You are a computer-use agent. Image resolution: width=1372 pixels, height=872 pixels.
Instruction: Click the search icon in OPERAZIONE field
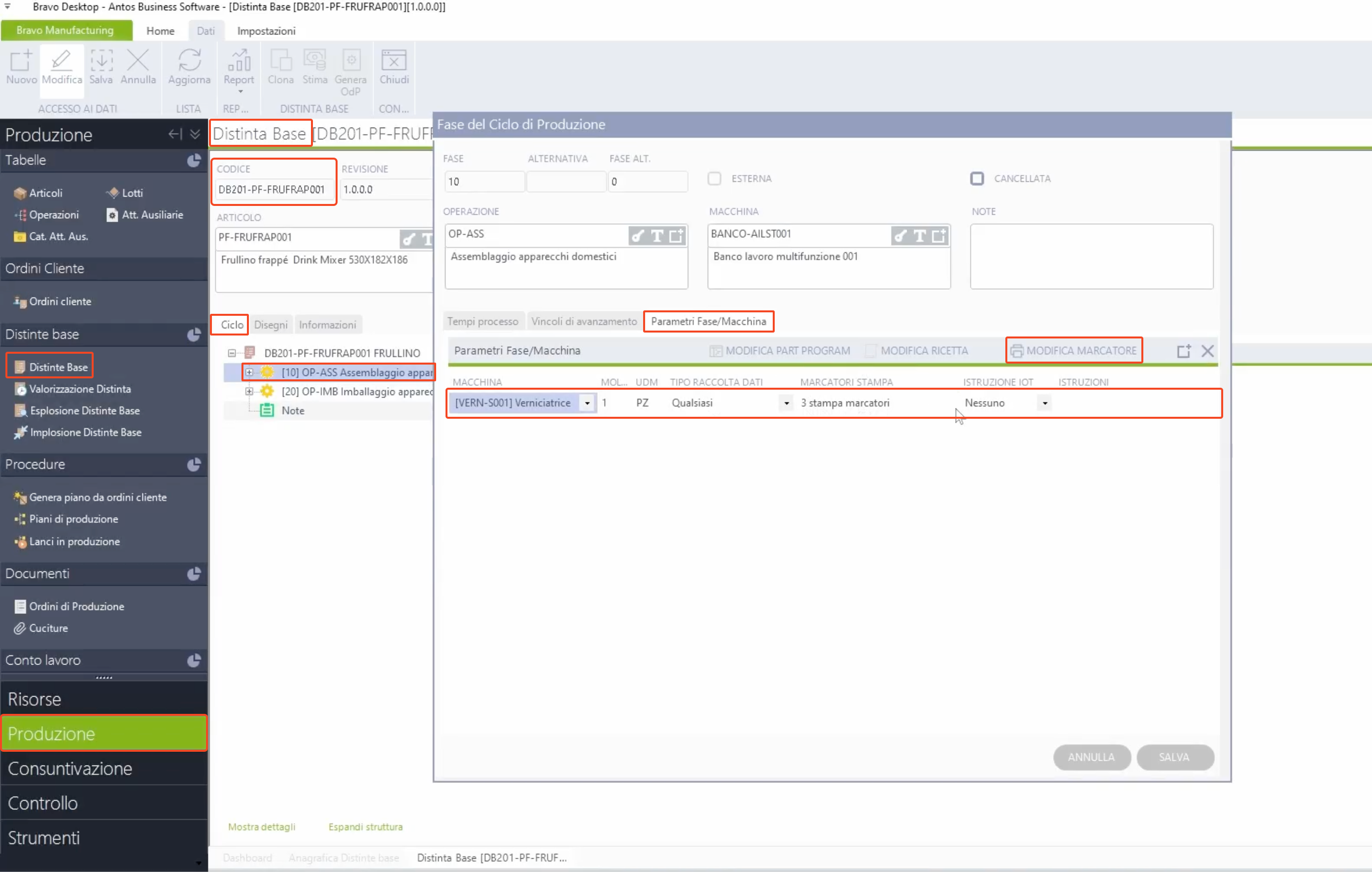[x=639, y=236]
